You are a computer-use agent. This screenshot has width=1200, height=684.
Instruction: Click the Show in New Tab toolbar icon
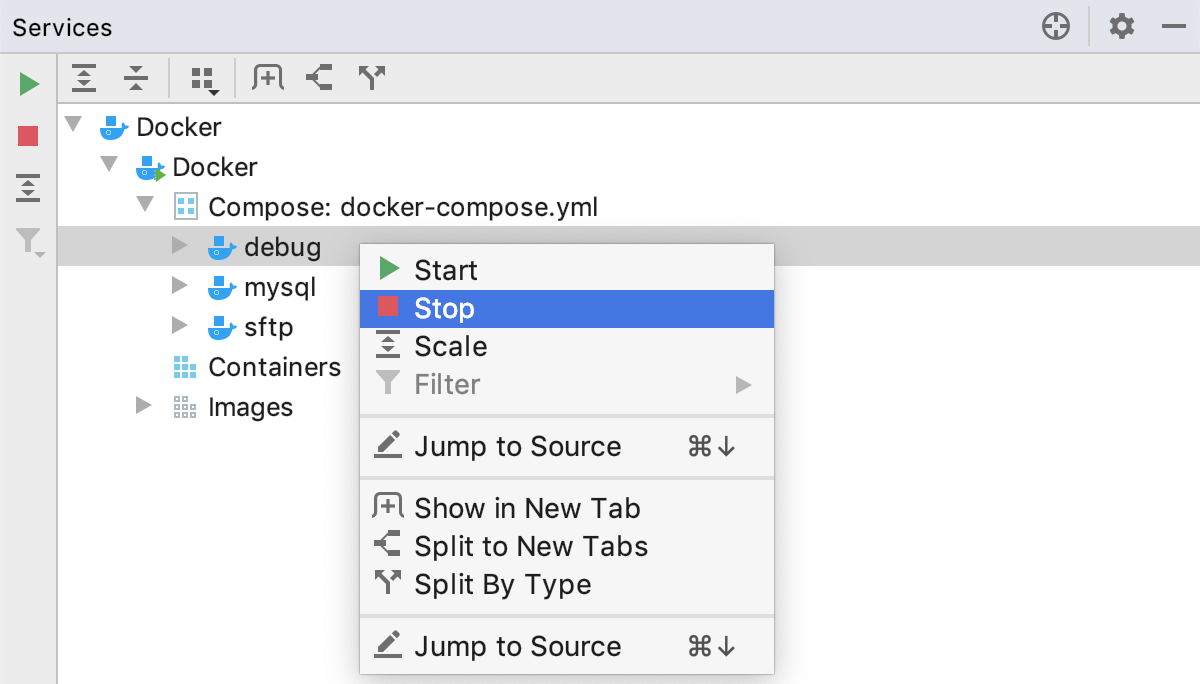(x=267, y=77)
